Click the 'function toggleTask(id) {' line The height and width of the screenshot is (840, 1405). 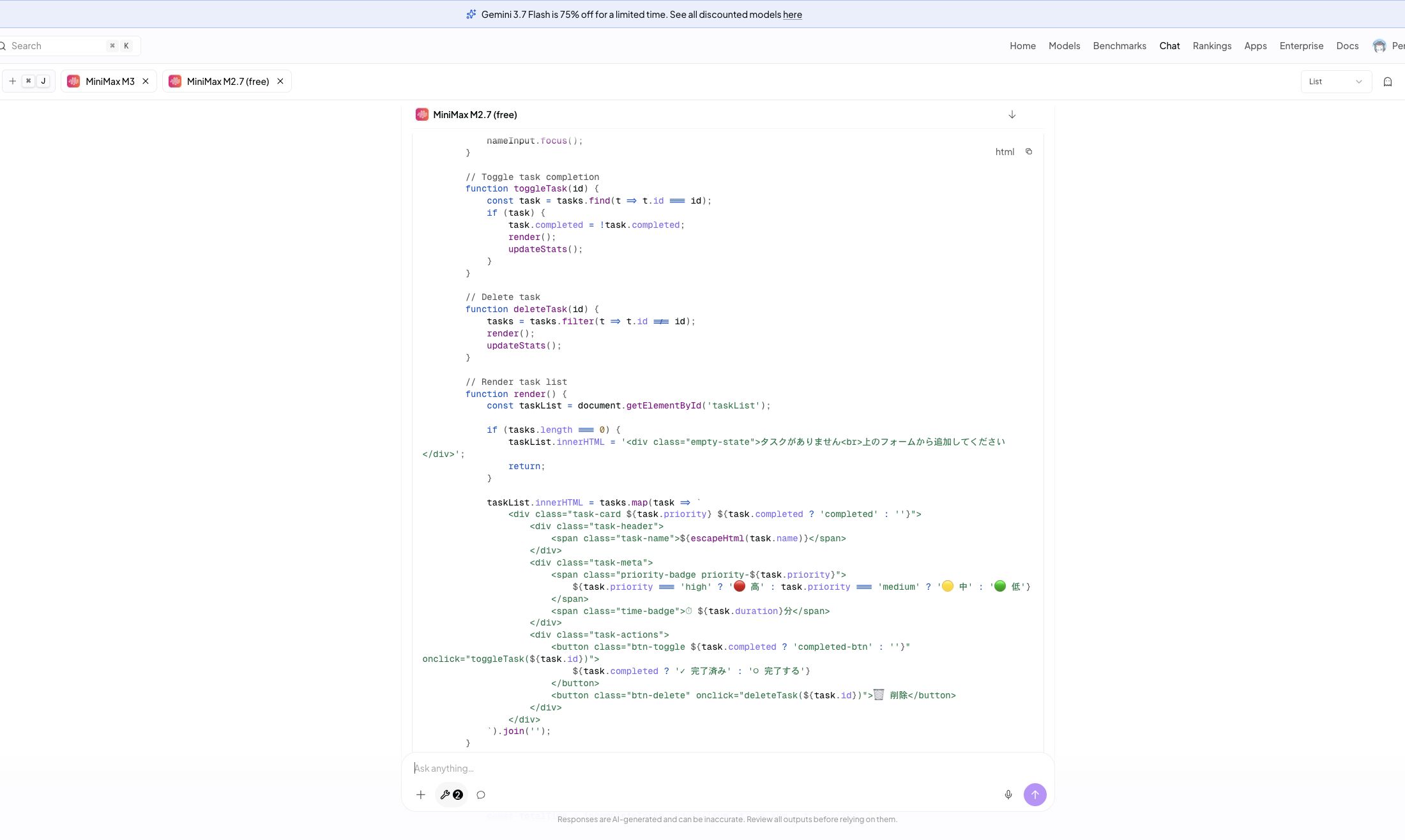coord(532,188)
